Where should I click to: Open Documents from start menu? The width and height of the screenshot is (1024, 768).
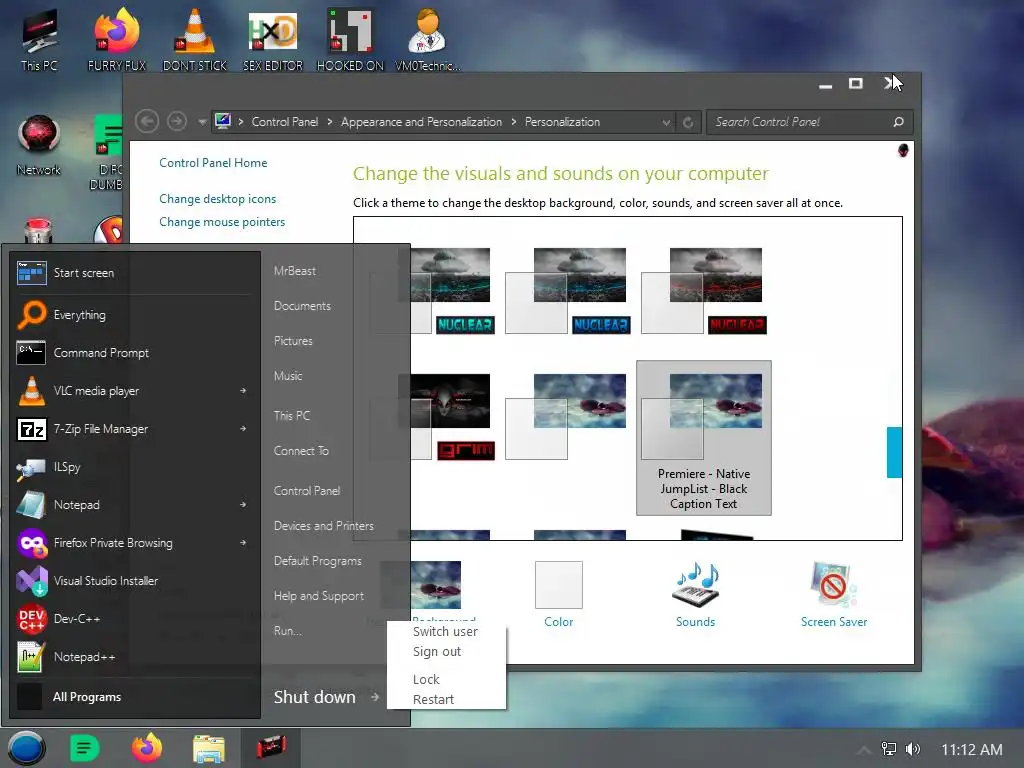[302, 306]
